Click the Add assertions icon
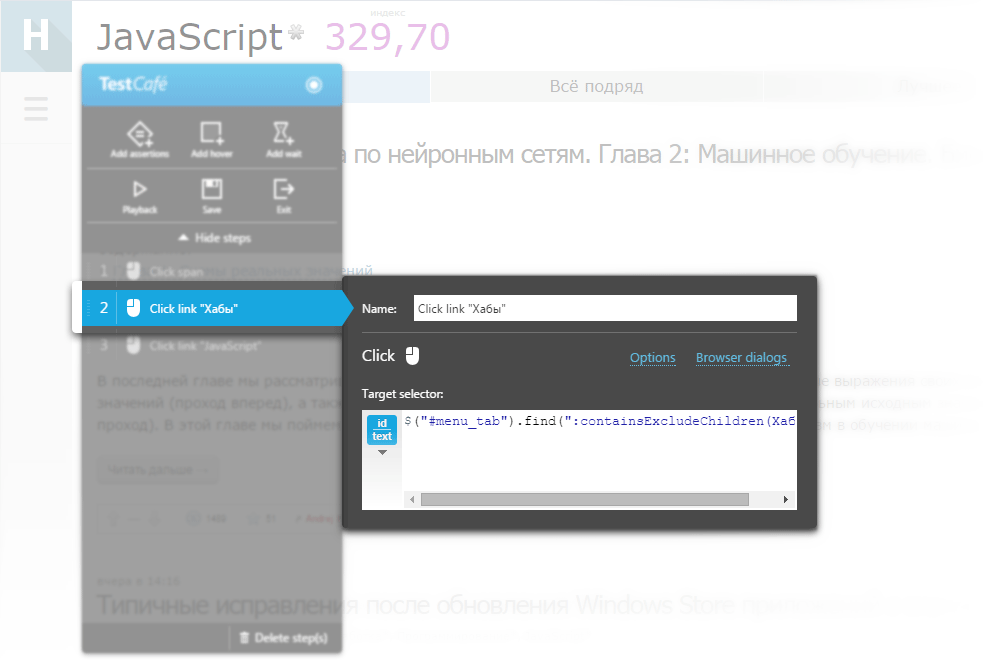Image resolution: width=990 pixels, height=670 pixels. (140, 134)
